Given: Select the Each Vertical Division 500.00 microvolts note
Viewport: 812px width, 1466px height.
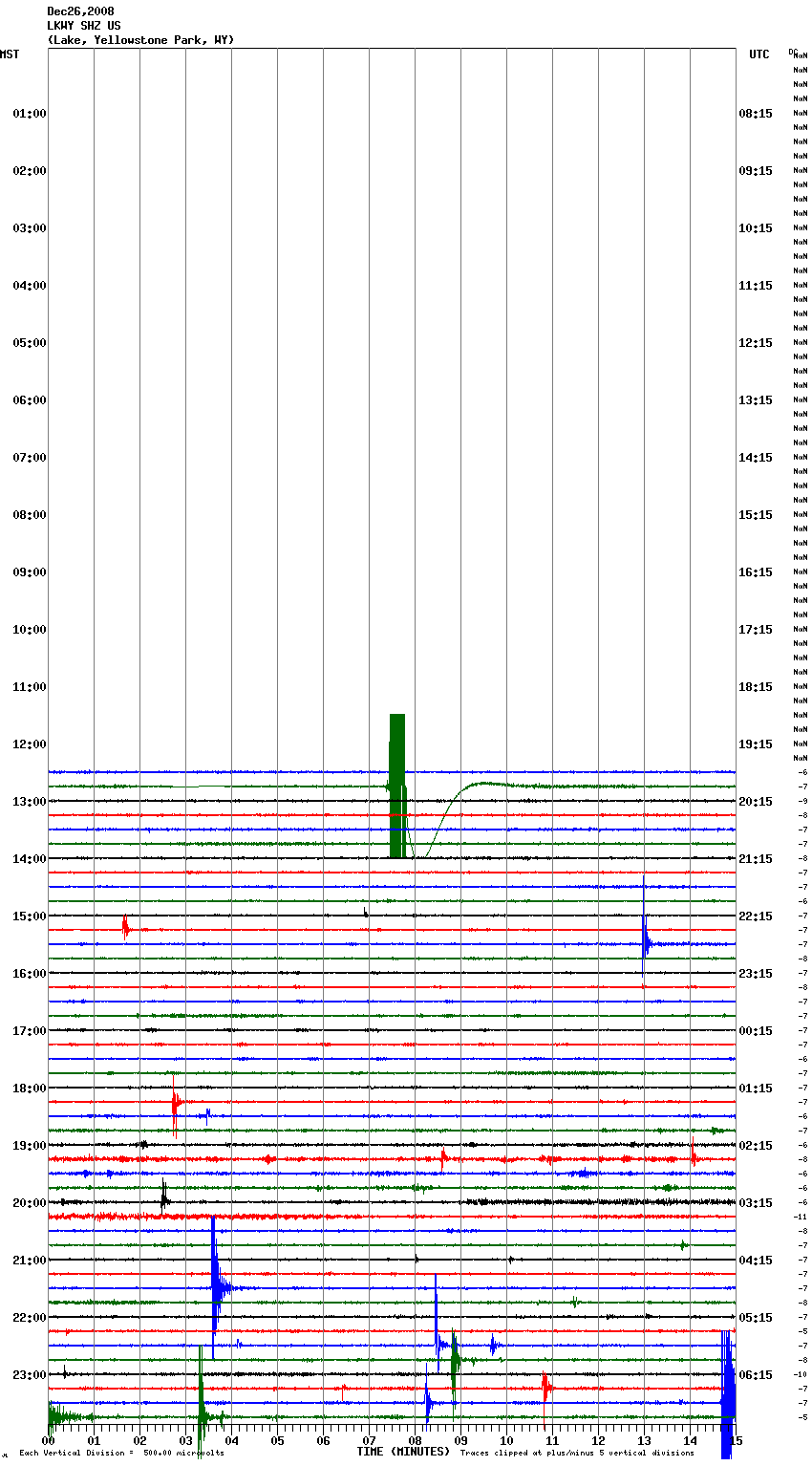Looking at the screenshot, I should tap(121, 1454).
